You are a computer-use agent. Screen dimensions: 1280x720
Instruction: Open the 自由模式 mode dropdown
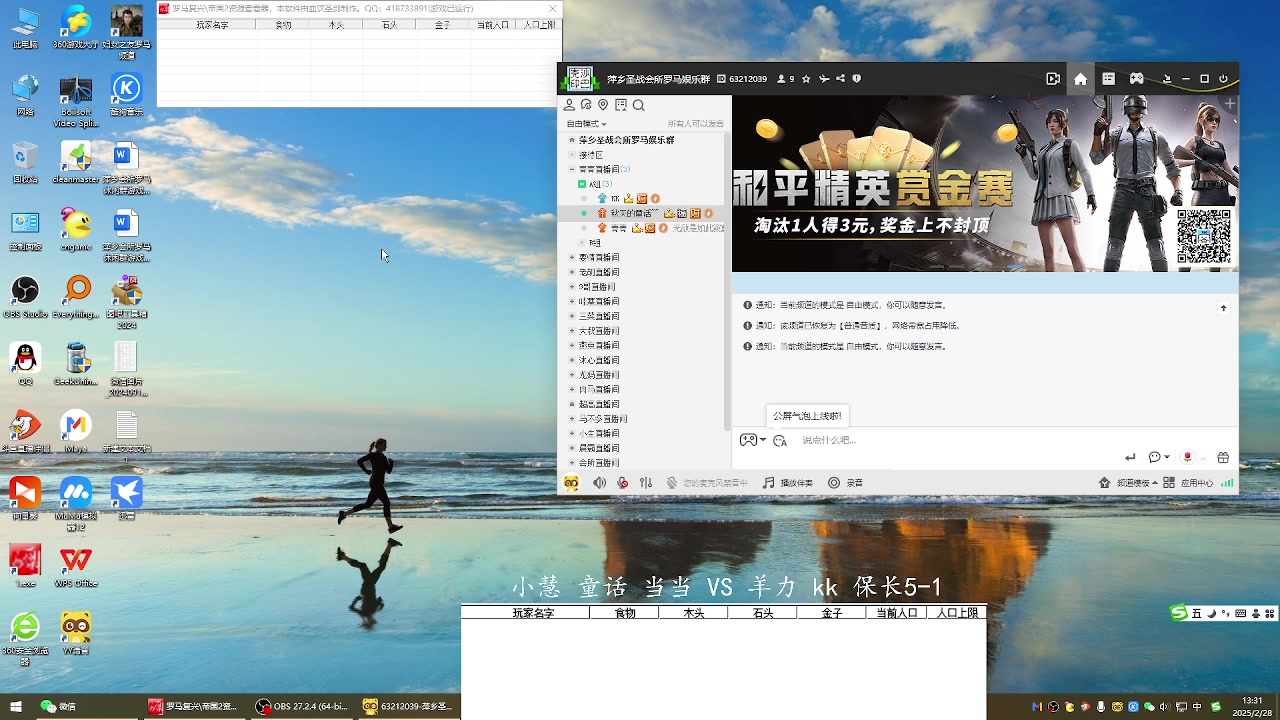tap(585, 123)
